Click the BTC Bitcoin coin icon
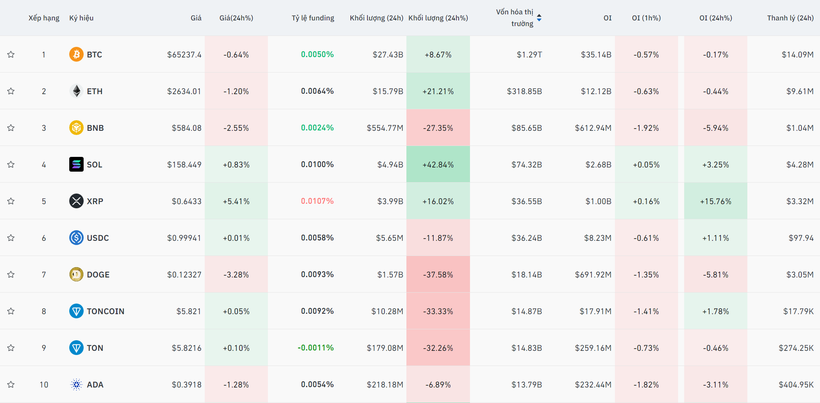This screenshot has height=403, width=820. [76, 54]
